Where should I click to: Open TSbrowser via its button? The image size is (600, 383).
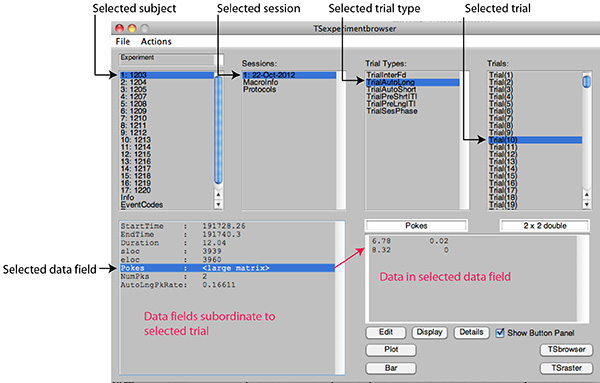[566, 349]
